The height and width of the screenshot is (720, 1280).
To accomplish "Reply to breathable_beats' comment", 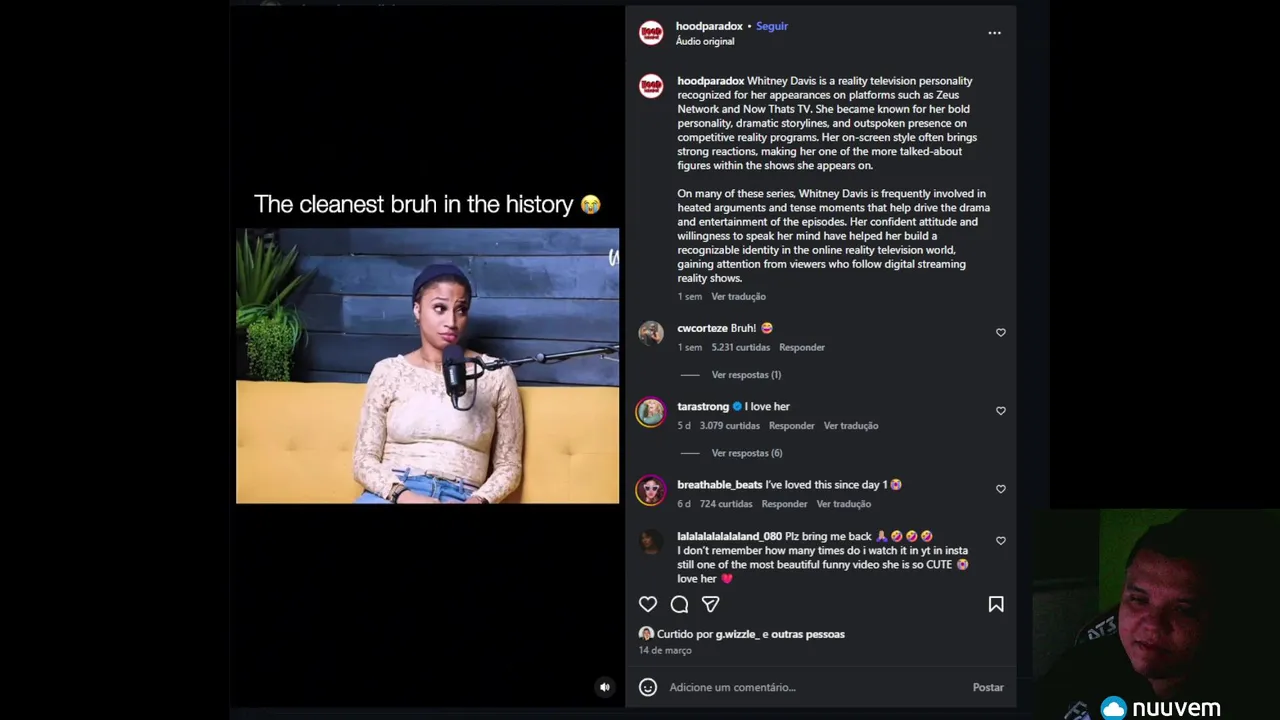I will 784,504.
